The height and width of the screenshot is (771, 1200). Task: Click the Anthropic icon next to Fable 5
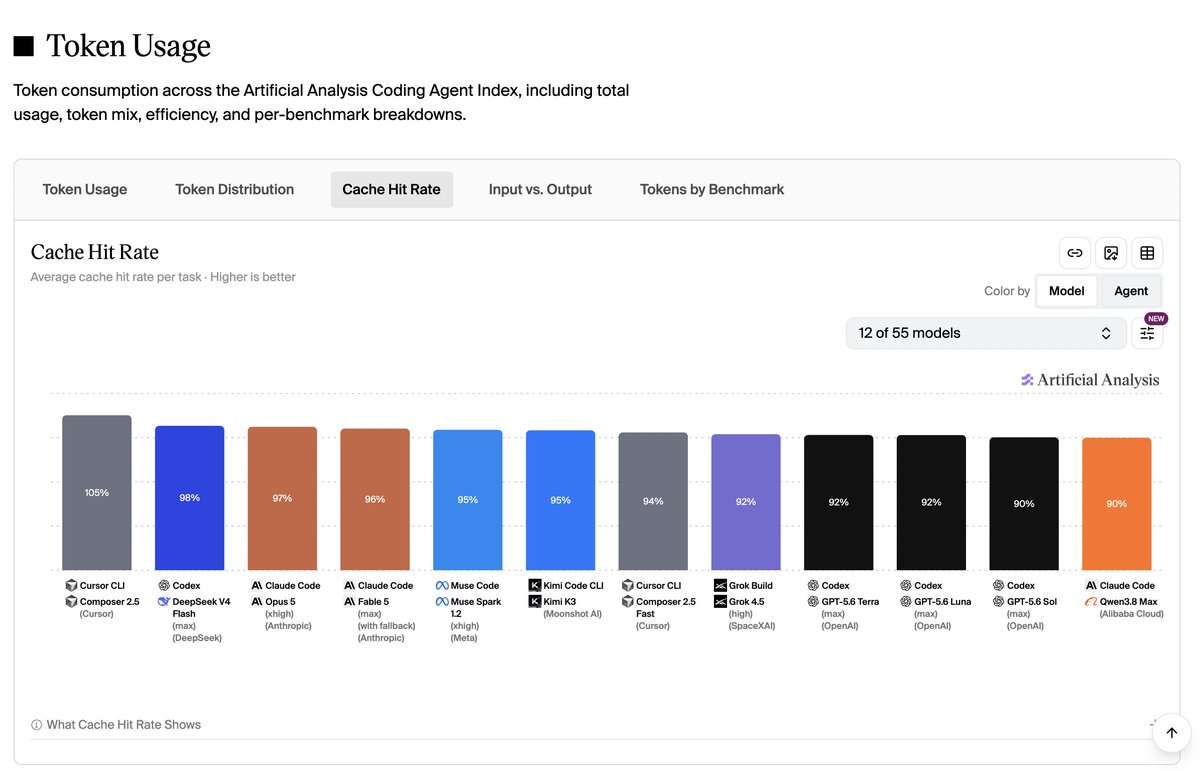tap(350, 602)
